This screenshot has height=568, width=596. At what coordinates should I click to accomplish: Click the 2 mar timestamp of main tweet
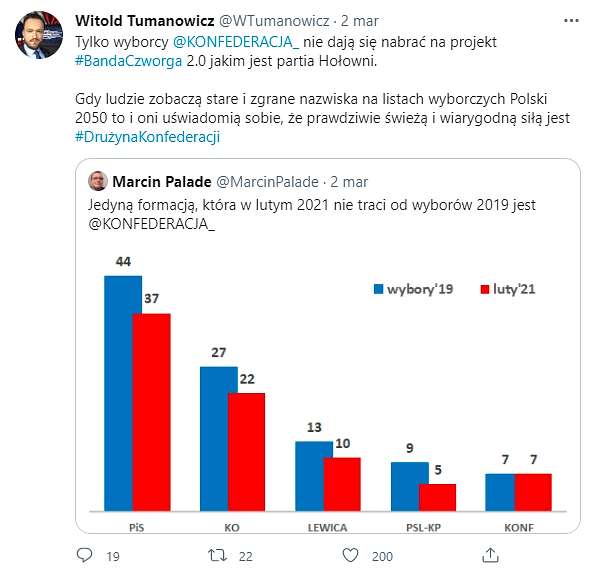(x=360, y=21)
